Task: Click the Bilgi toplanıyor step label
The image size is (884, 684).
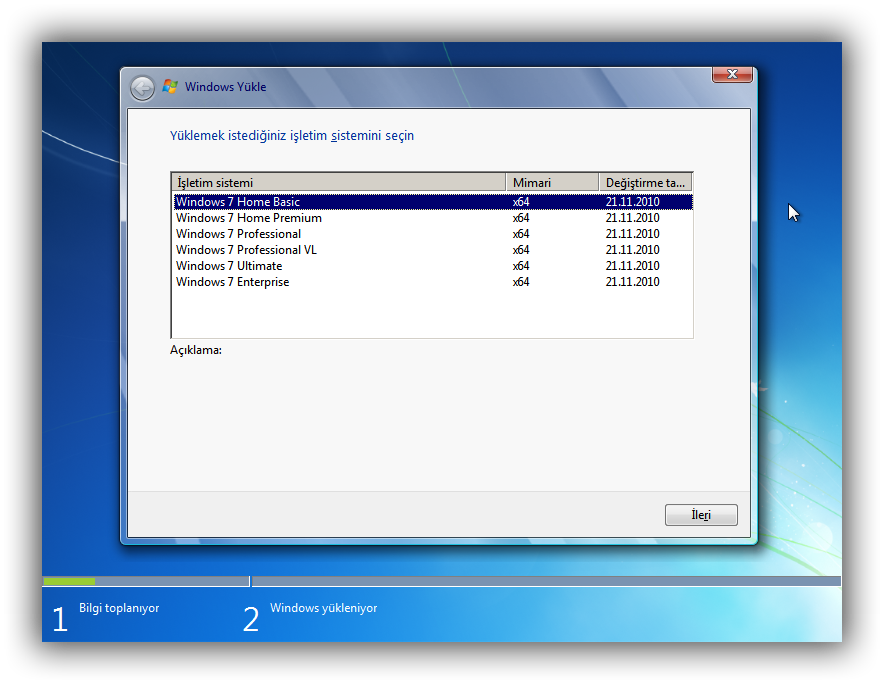Action: 119,608
